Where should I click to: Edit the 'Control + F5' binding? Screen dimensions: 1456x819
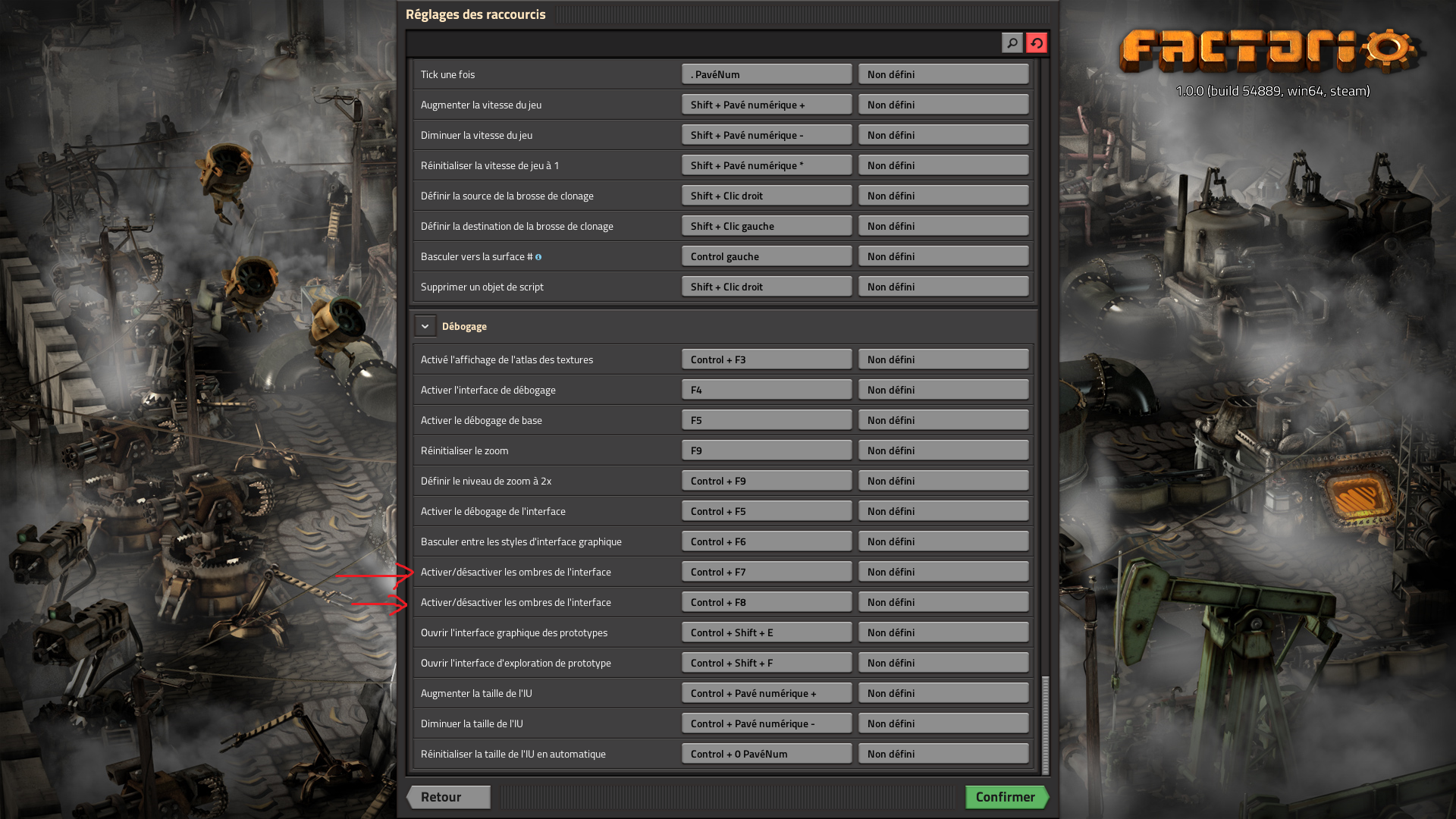point(767,511)
